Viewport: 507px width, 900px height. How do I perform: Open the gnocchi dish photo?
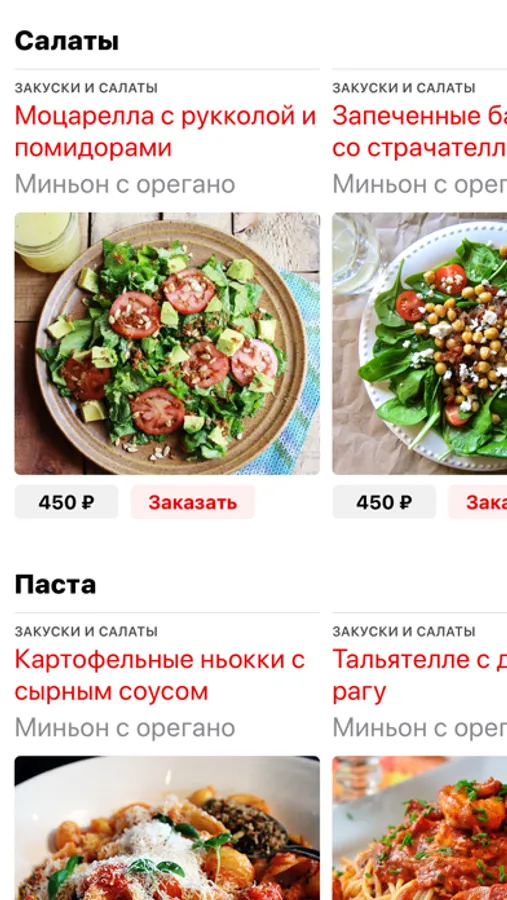(167, 828)
